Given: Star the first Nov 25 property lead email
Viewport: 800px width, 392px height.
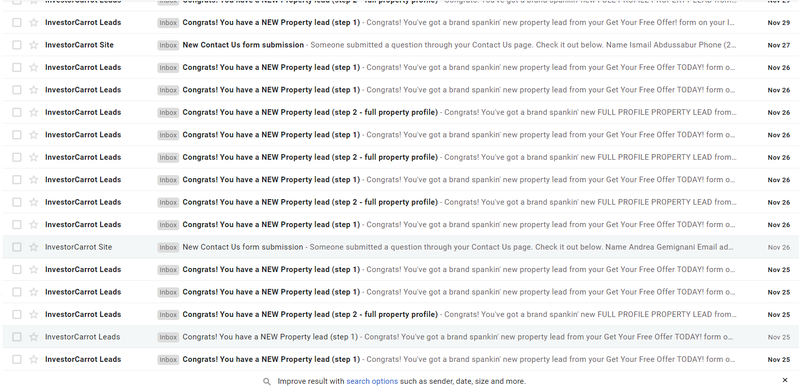Looking at the screenshot, I should (x=34, y=270).
